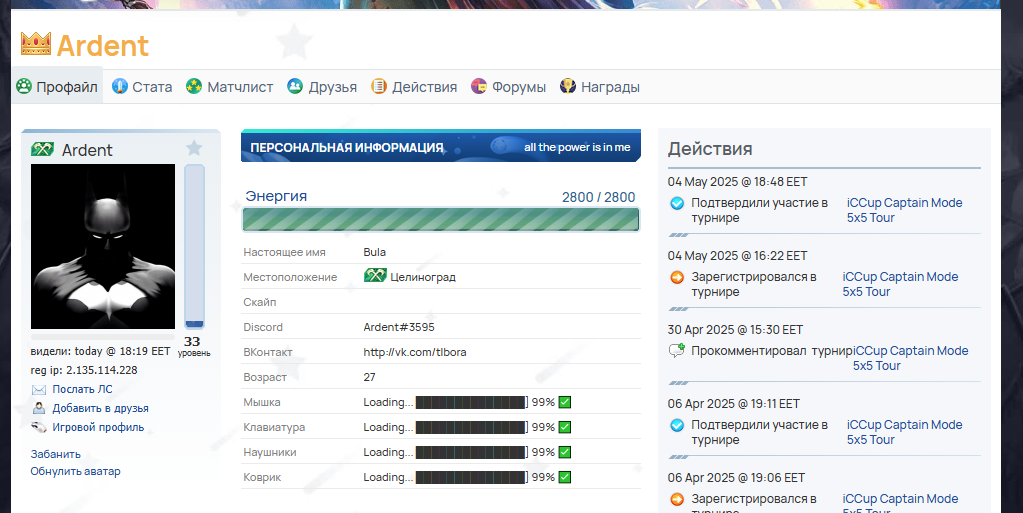Click the blue check icon for 06 Apr 19:11 action
Screen dimensions: 1023x513
click(677, 425)
